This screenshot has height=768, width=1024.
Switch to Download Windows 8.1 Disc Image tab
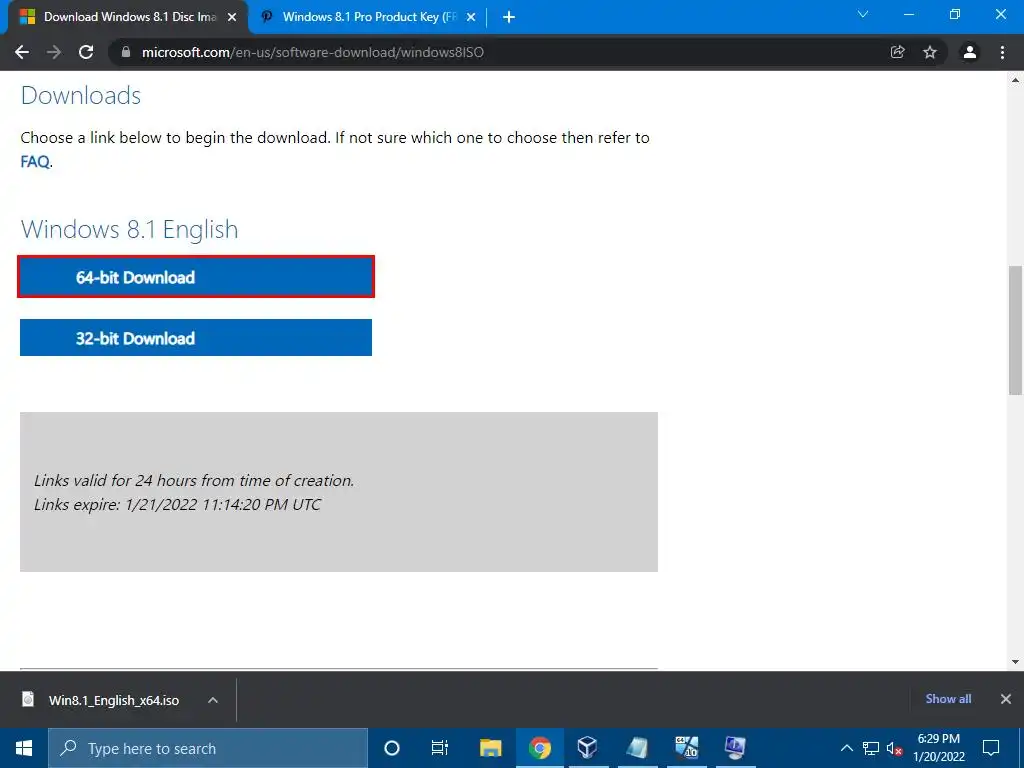[128, 17]
